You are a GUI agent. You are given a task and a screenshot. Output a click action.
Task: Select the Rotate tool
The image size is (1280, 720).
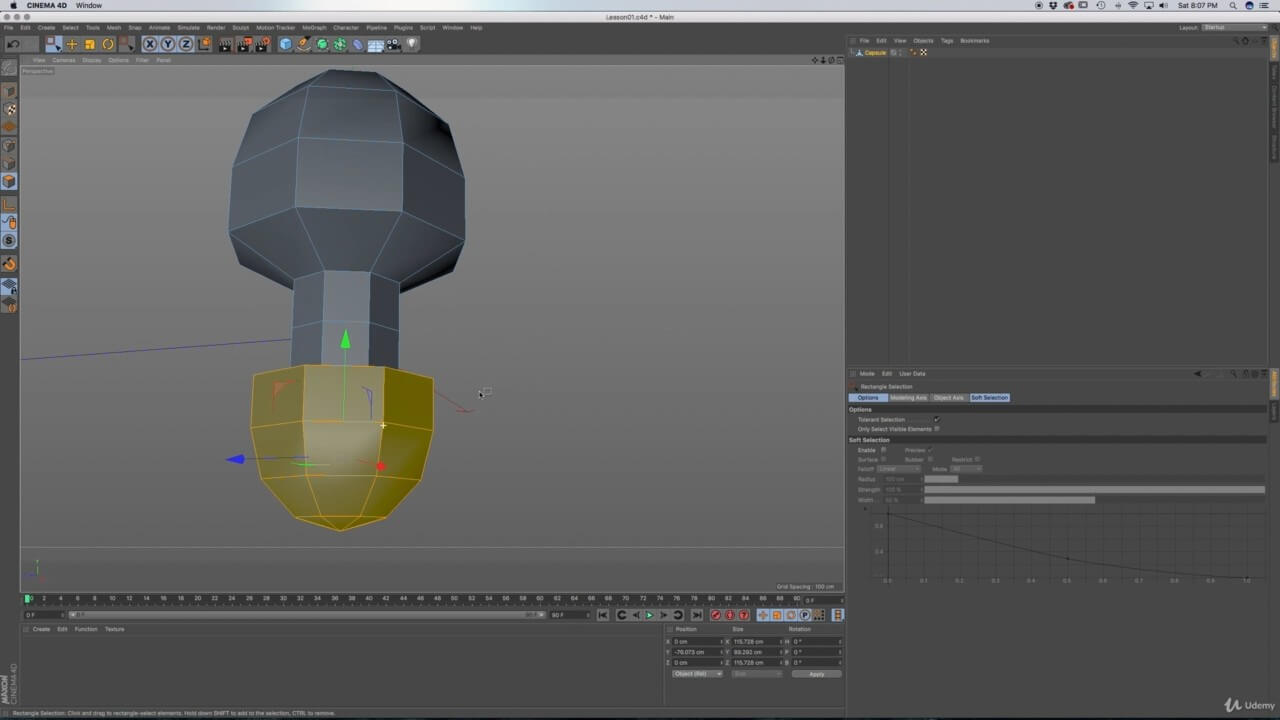point(107,44)
